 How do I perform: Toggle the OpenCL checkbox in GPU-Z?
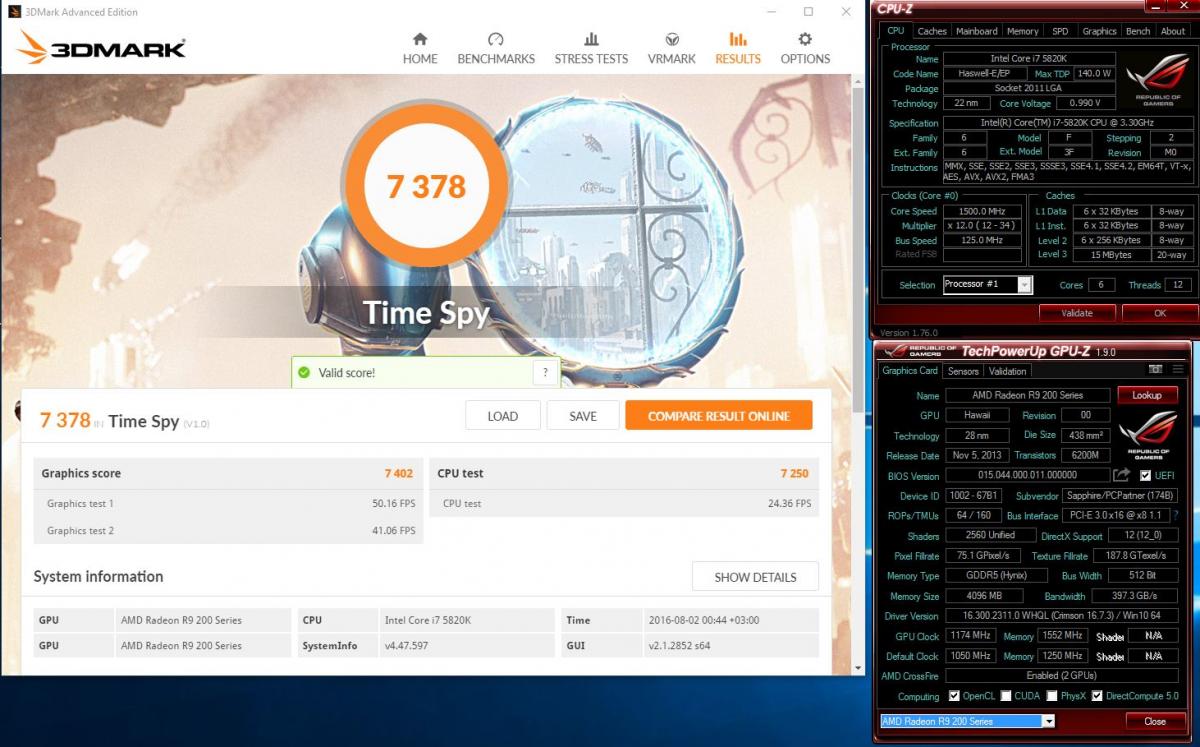point(954,696)
